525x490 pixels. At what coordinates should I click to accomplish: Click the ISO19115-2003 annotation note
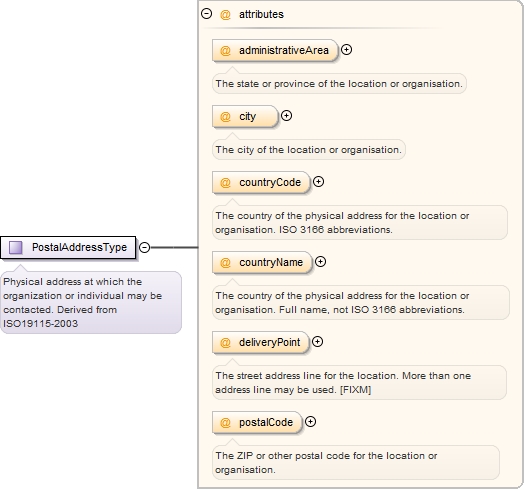coord(91,302)
